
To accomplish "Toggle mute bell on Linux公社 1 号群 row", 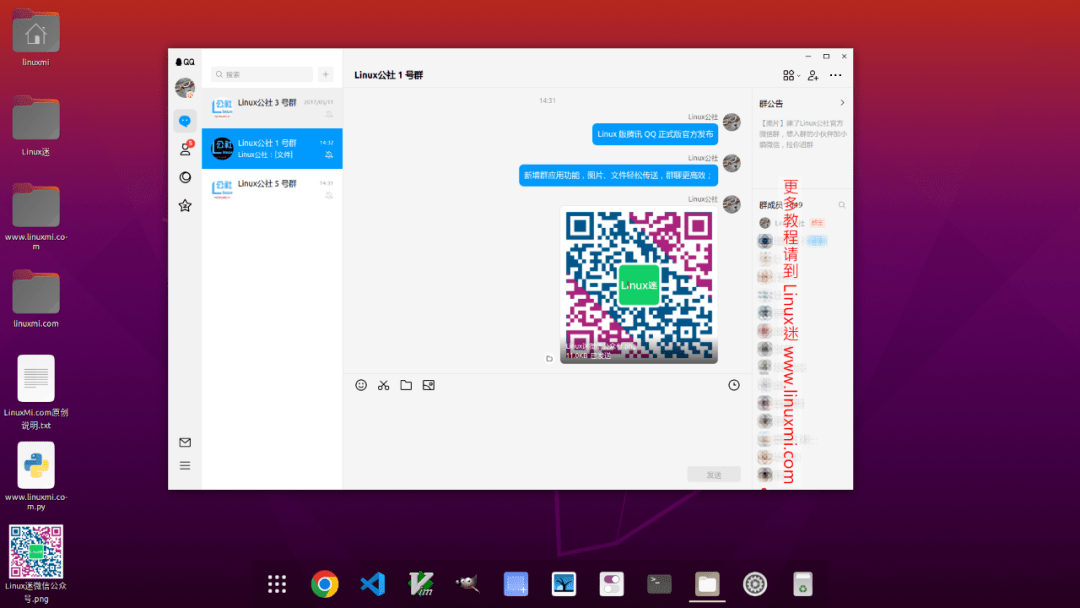I will [329, 155].
